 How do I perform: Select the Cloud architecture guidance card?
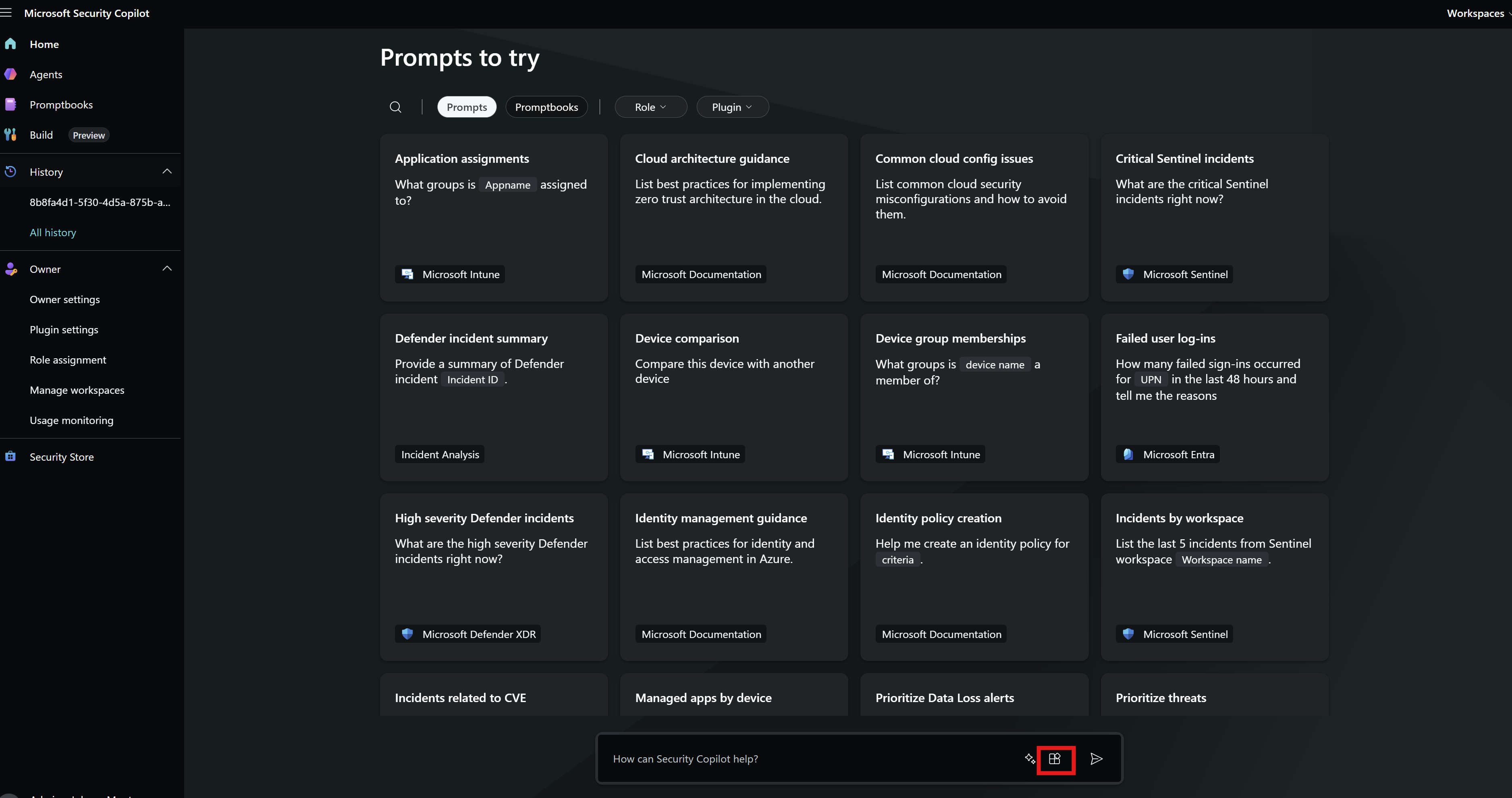click(x=734, y=218)
